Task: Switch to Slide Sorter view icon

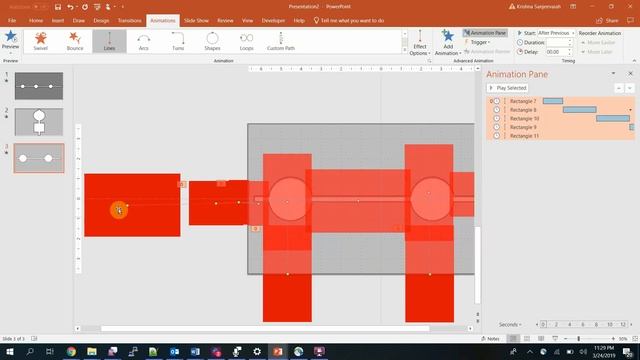Action: 527,338
